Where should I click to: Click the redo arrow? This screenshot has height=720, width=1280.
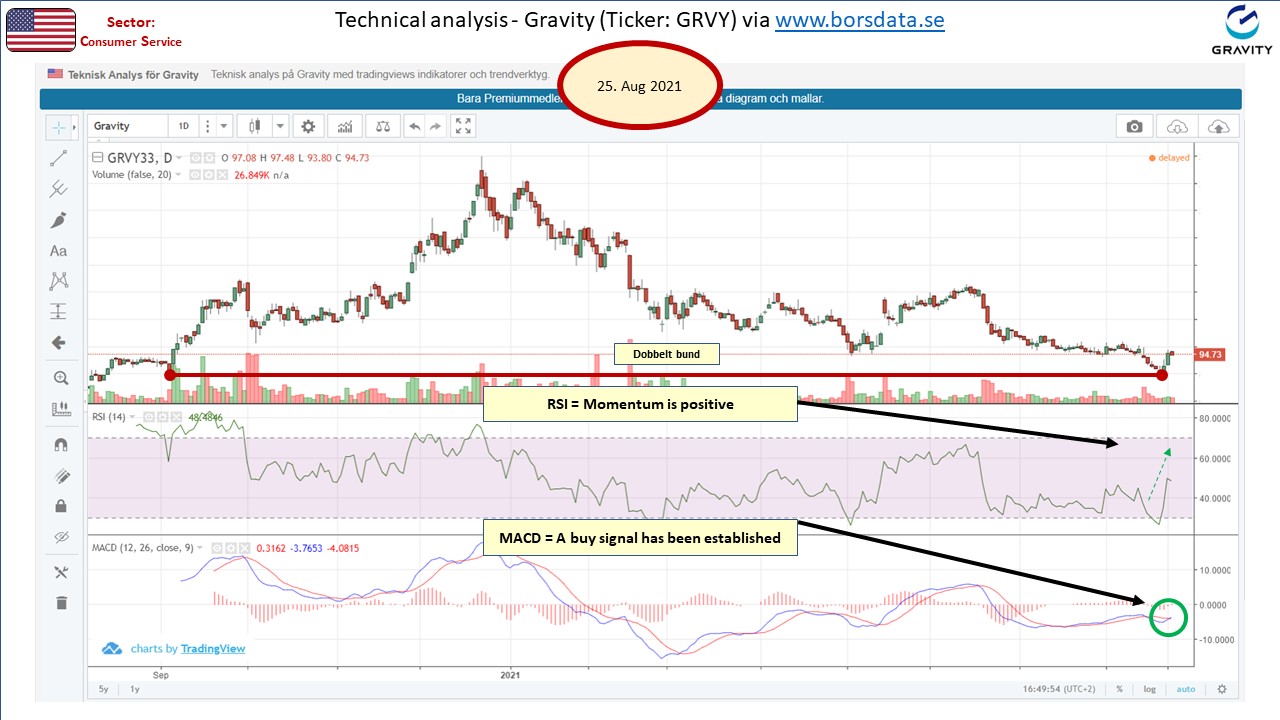click(x=435, y=126)
